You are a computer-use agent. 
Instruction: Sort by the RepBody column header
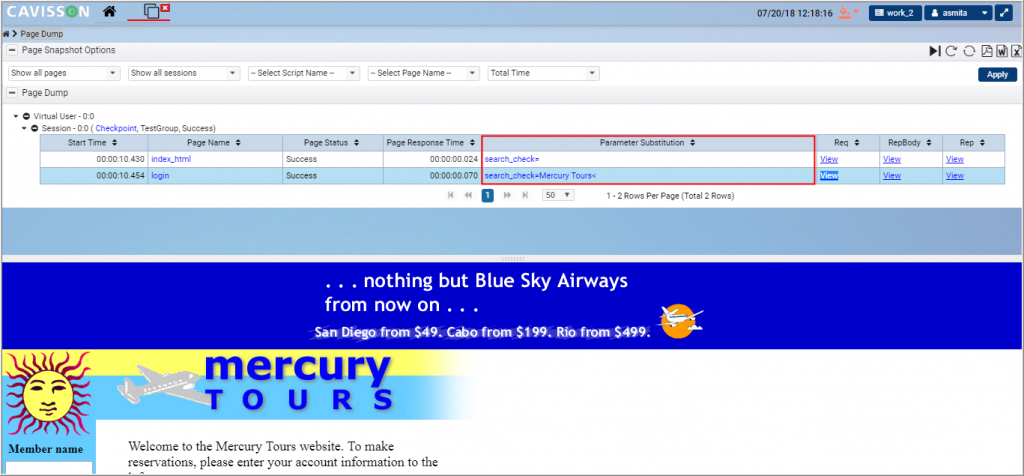pos(909,142)
